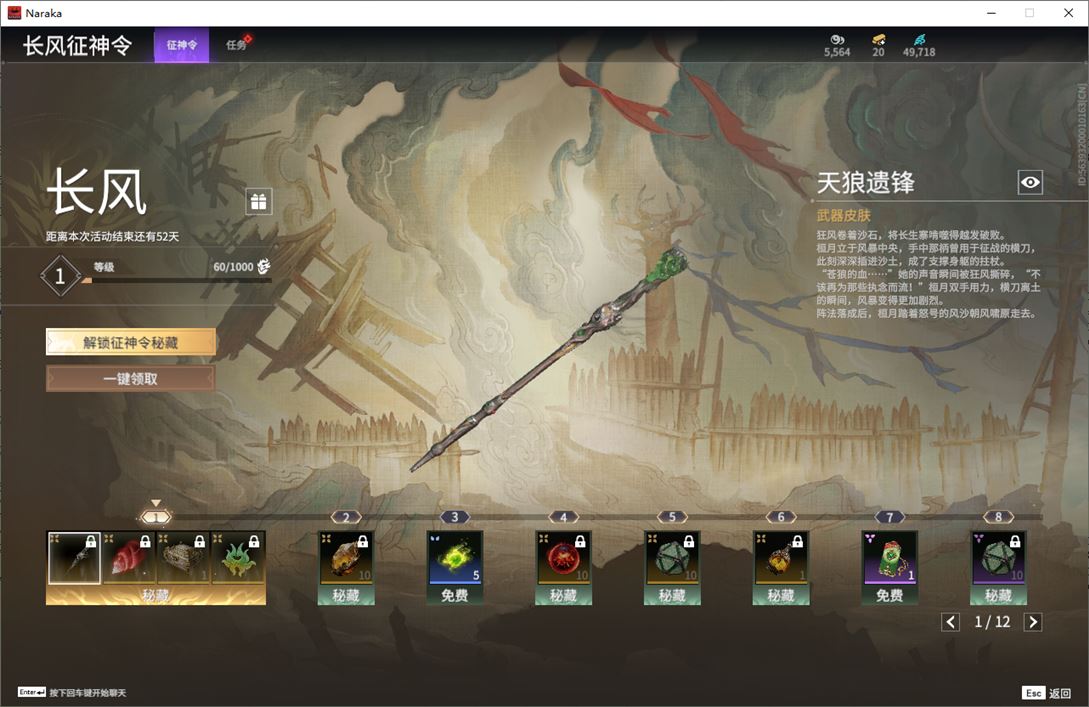Select the level 1 red item reward
Screen dimensions: 1089x707
(128, 558)
